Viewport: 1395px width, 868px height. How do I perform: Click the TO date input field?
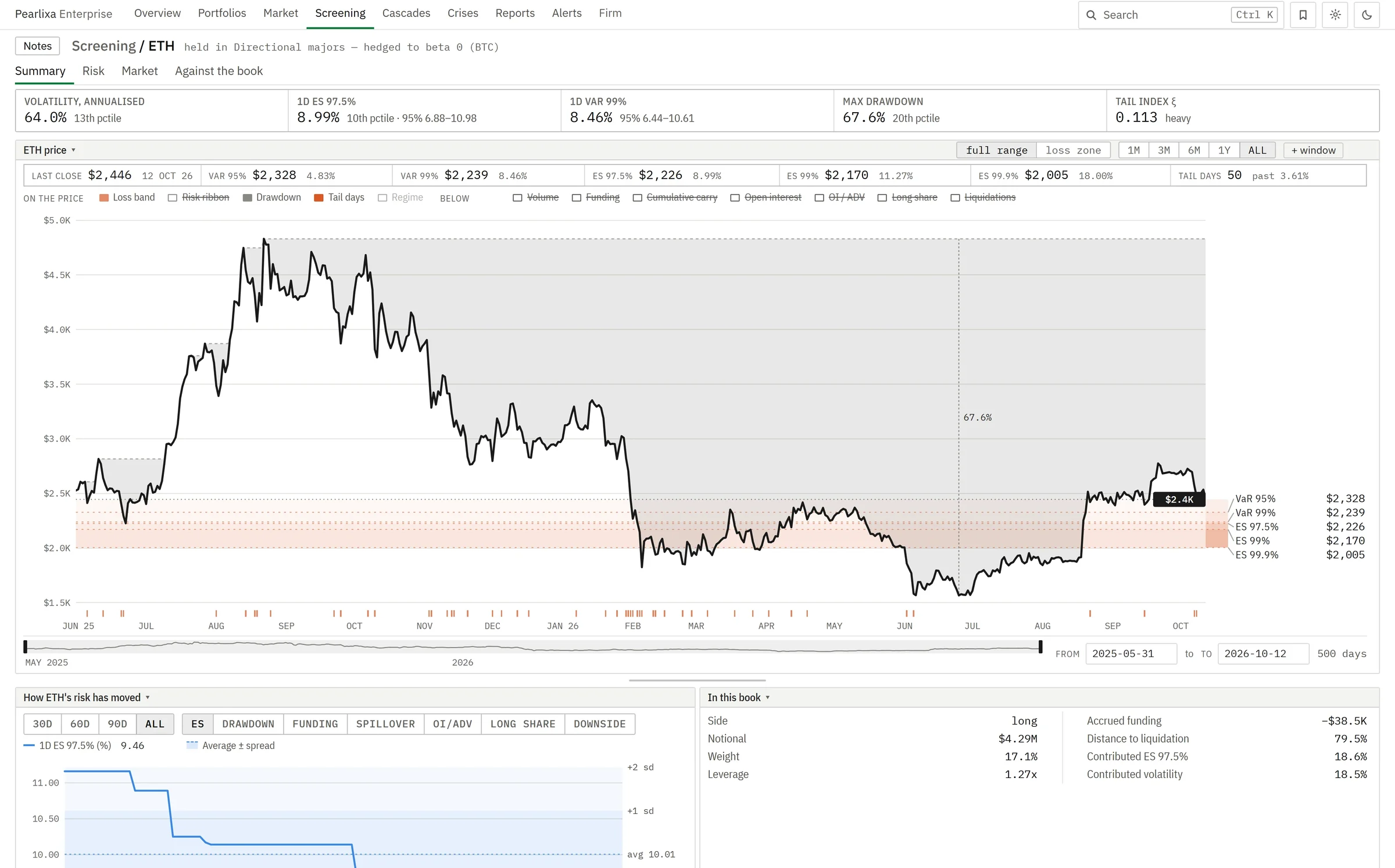(1263, 654)
